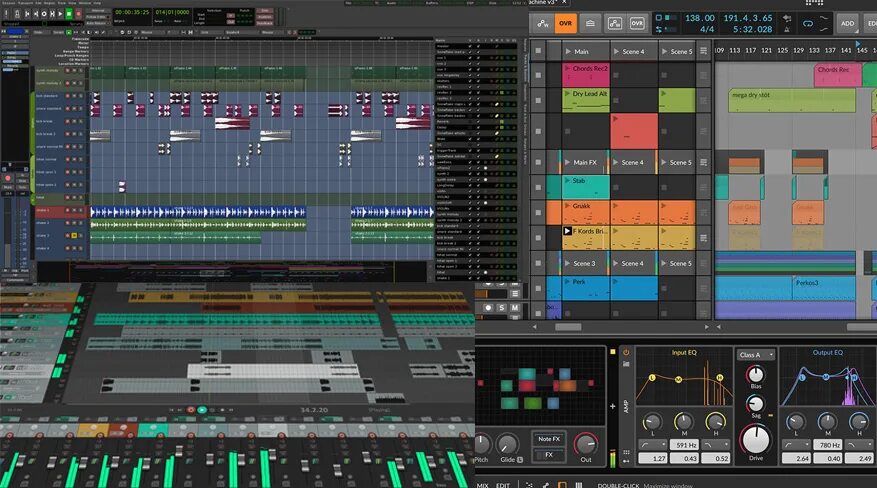877x488 pixels.
Task: Click the boxed launcher automation write icon
Action: point(614,23)
